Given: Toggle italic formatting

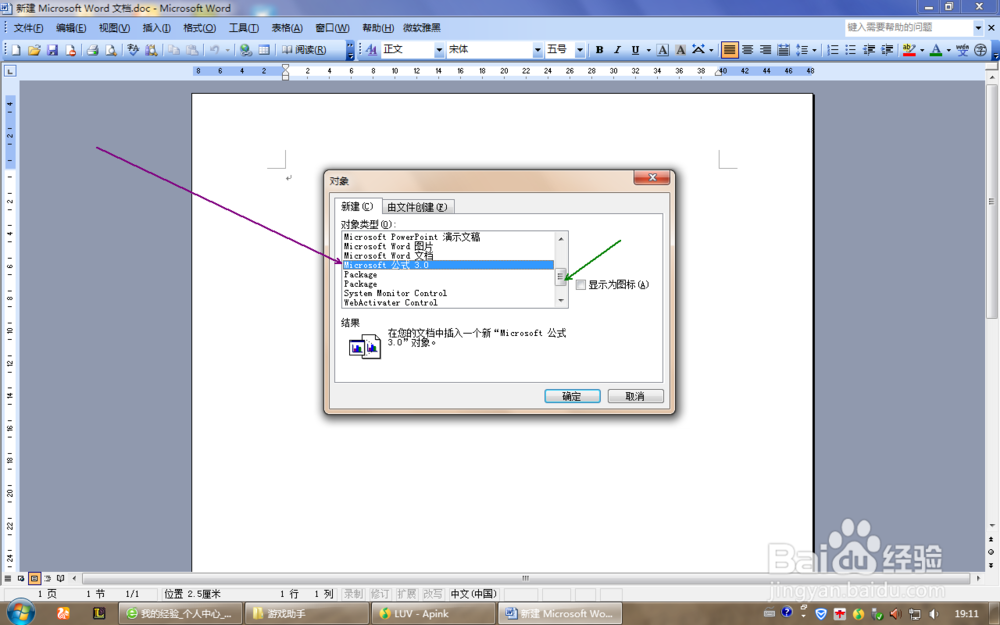Looking at the screenshot, I should pyautogui.click(x=617, y=50).
